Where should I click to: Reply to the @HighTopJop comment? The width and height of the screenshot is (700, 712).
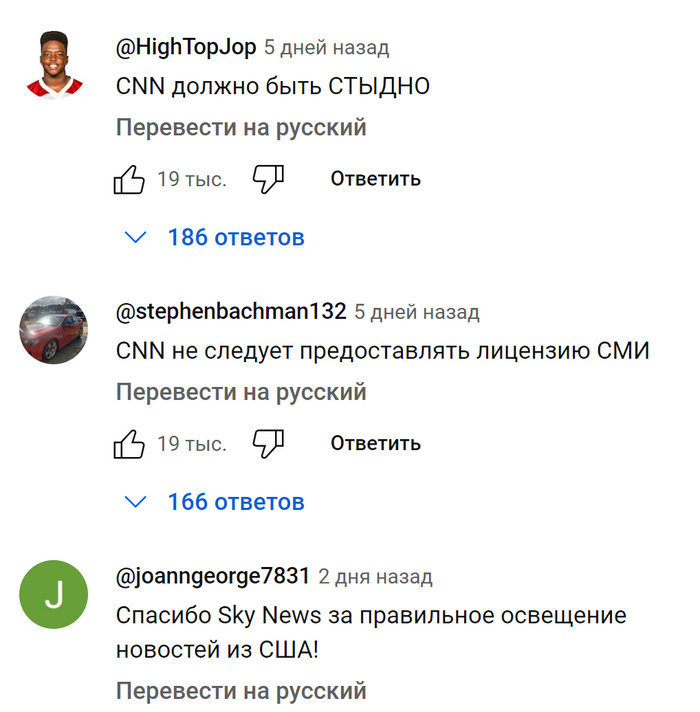(375, 179)
